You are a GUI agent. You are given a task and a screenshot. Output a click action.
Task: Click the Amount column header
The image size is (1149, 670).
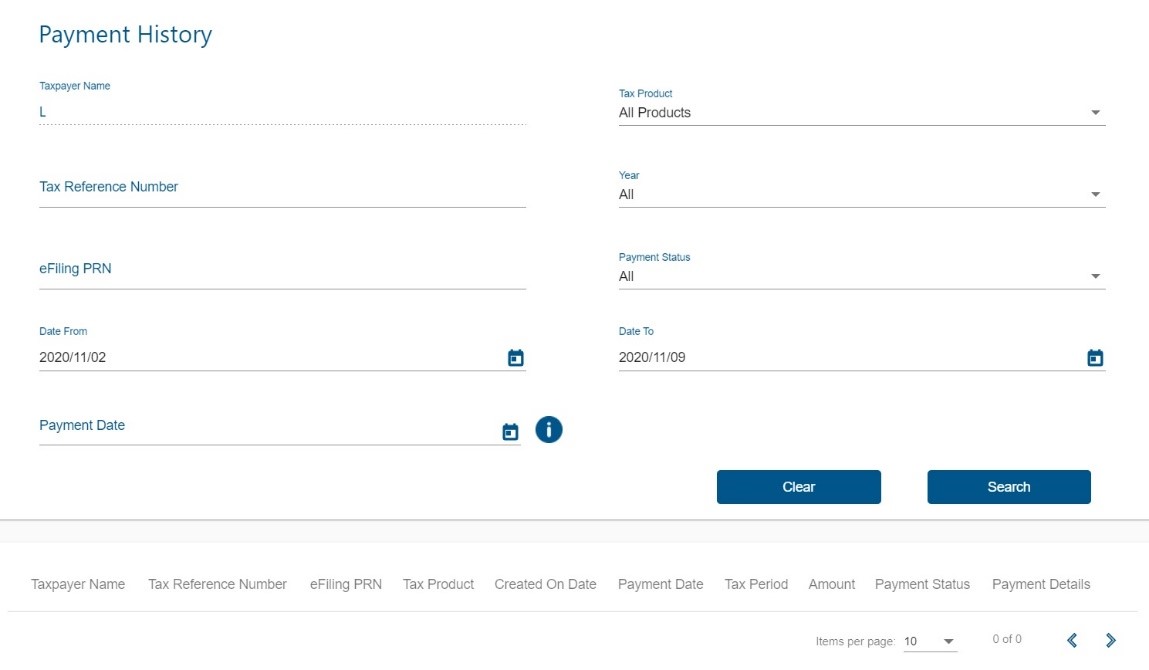tap(831, 584)
